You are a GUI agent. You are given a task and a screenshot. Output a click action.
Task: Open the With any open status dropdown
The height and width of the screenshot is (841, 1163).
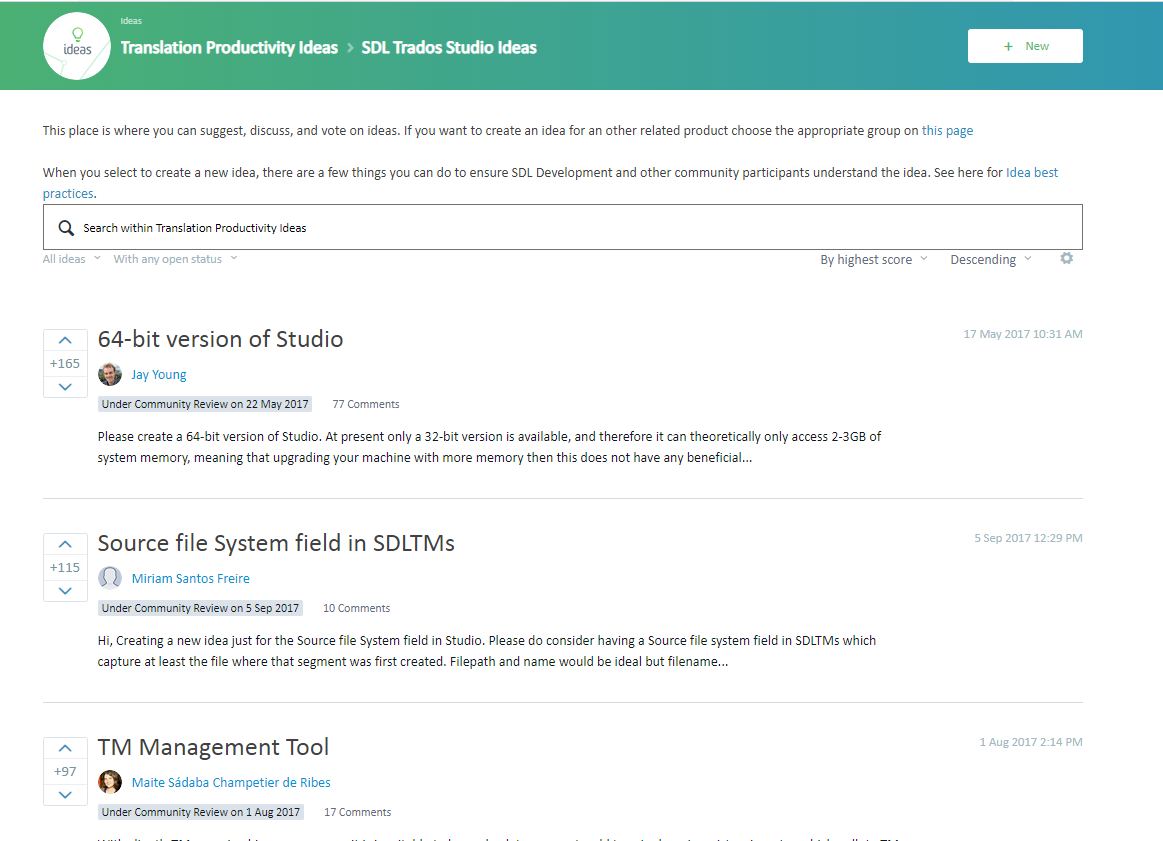175,259
